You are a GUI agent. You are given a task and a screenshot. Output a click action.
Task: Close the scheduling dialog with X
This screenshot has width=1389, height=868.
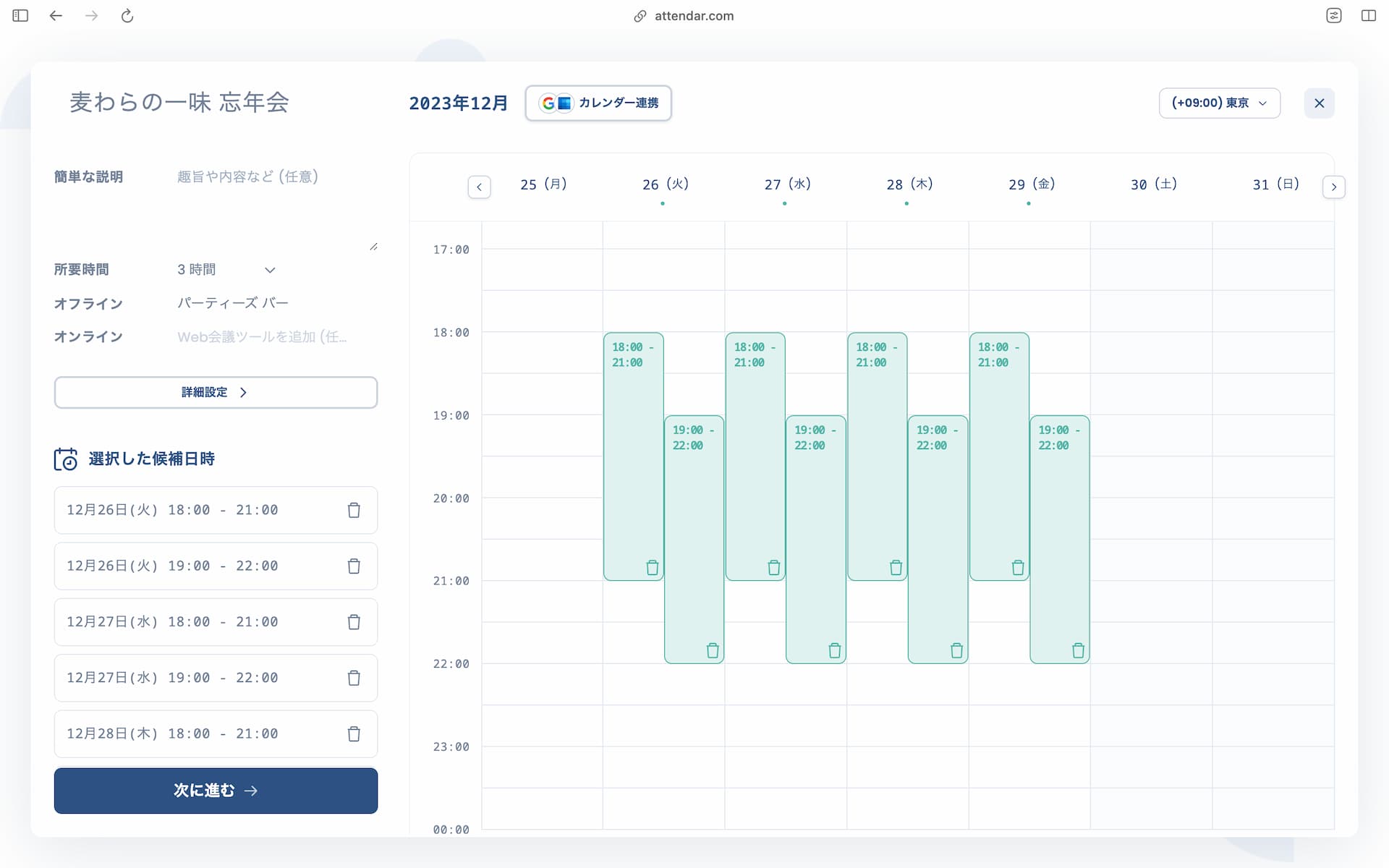[1319, 103]
